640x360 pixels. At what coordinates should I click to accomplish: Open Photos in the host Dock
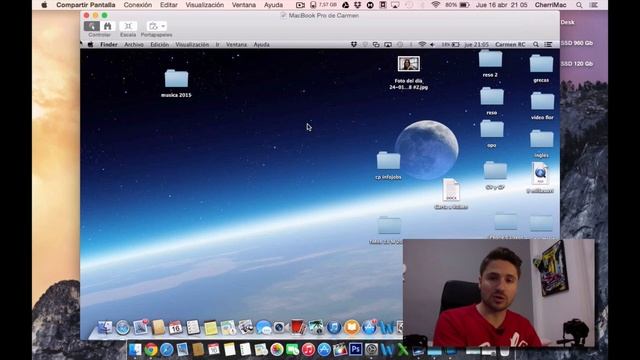pyautogui.click(x=277, y=350)
